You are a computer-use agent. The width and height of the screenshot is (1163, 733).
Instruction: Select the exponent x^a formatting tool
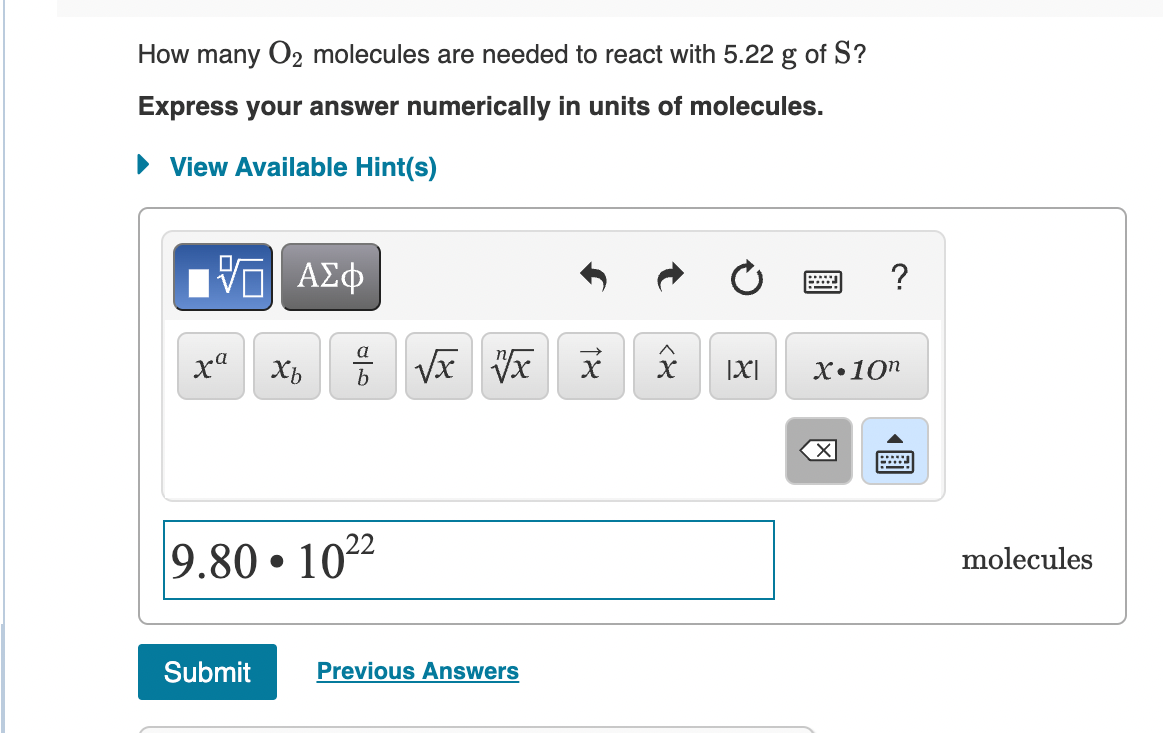pos(210,366)
